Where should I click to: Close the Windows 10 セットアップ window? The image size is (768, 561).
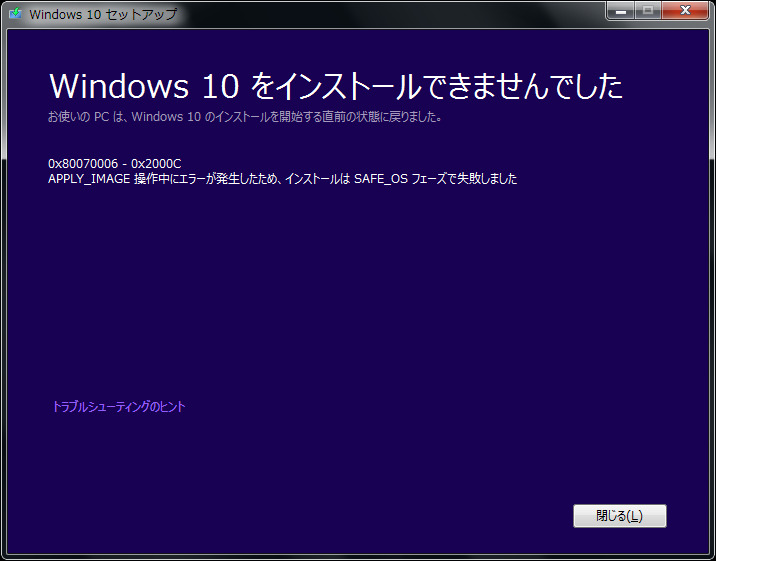(685, 10)
